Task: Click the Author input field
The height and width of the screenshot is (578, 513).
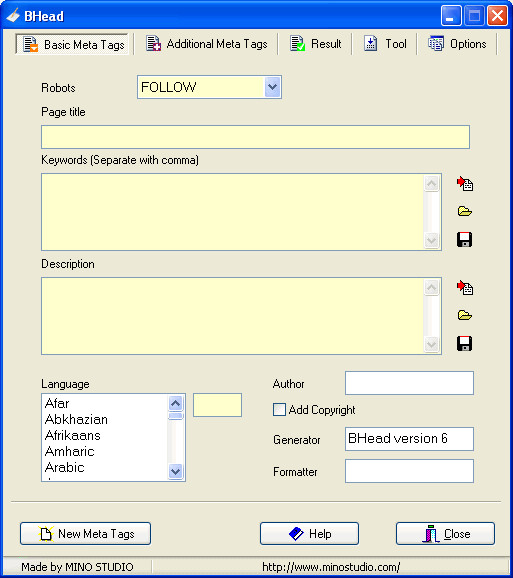Action: coord(409,383)
